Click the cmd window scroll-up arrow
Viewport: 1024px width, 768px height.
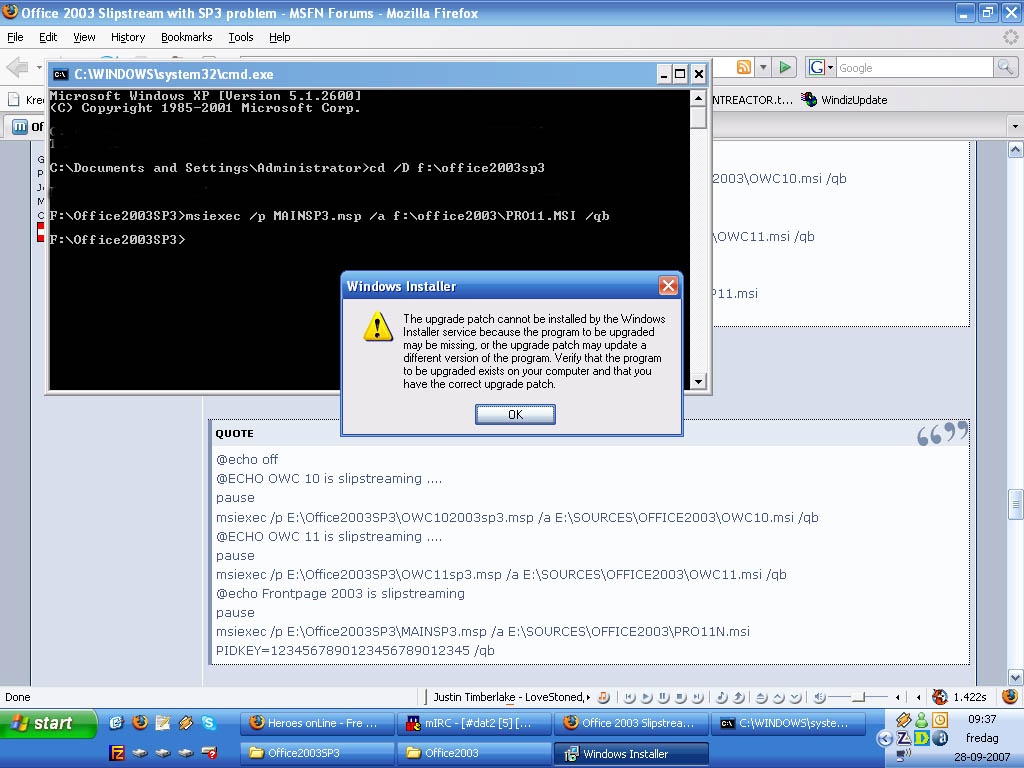(x=698, y=98)
